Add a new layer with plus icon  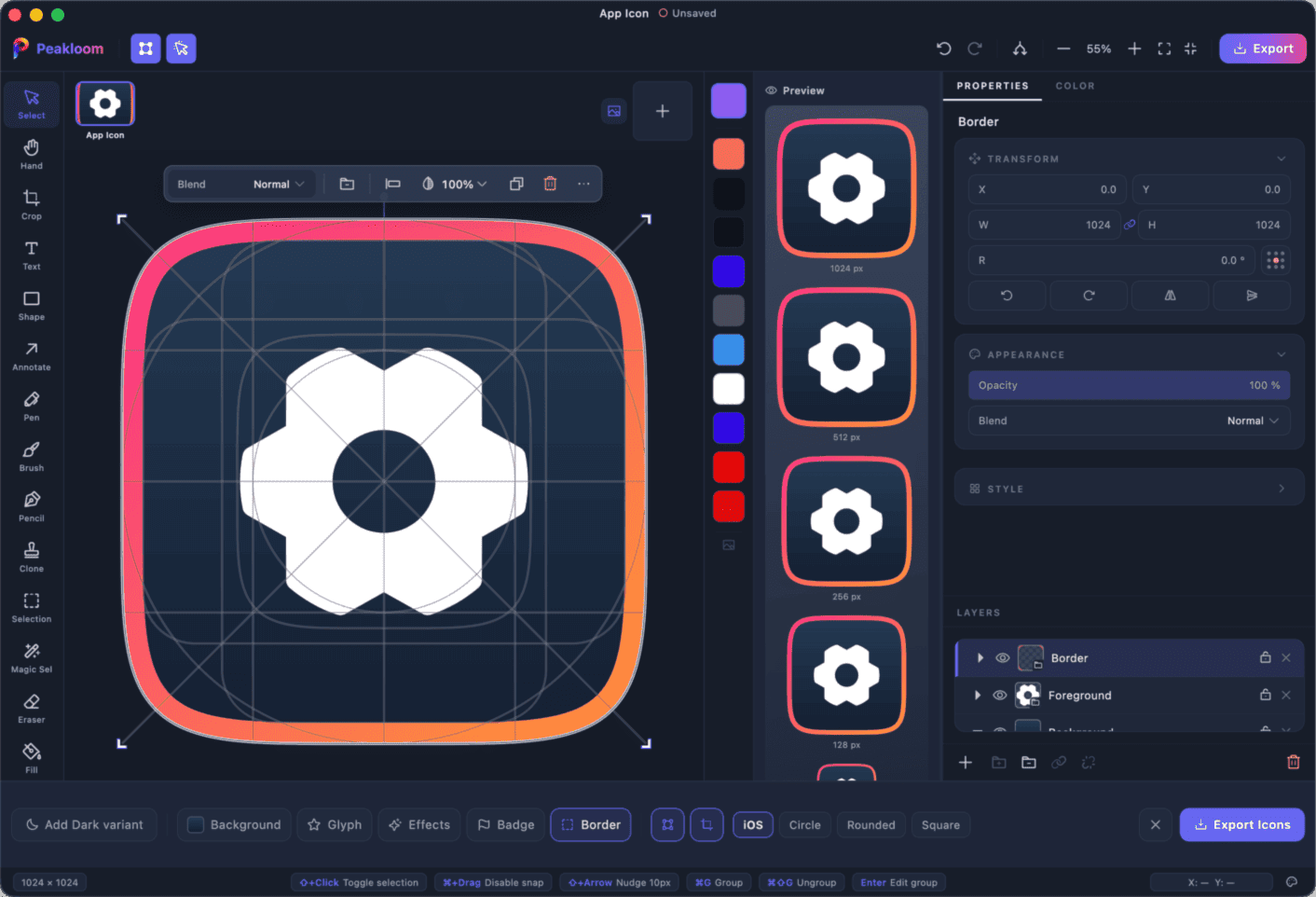tap(966, 763)
